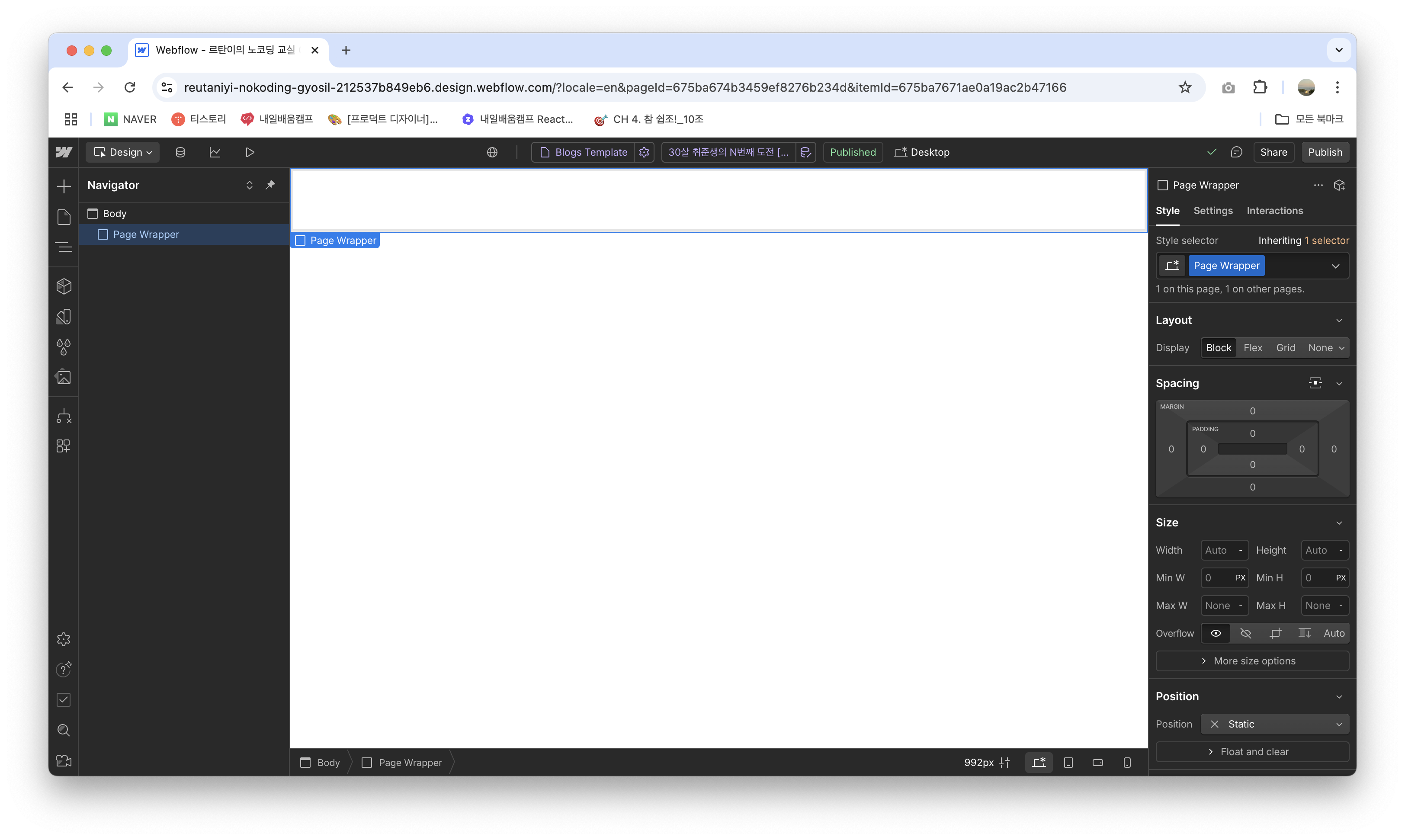
Task: Select the Webflow browser tab
Action: point(228,50)
